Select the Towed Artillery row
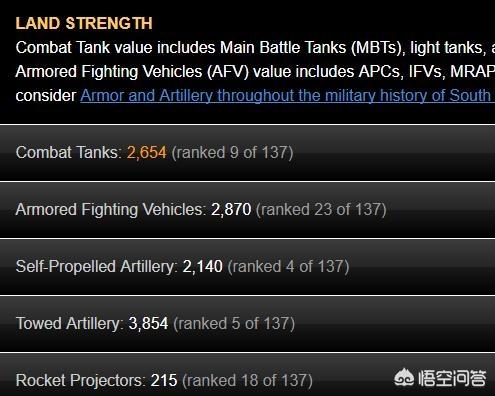Image resolution: width=495 pixels, height=396 pixels. (x=247, y=324)
